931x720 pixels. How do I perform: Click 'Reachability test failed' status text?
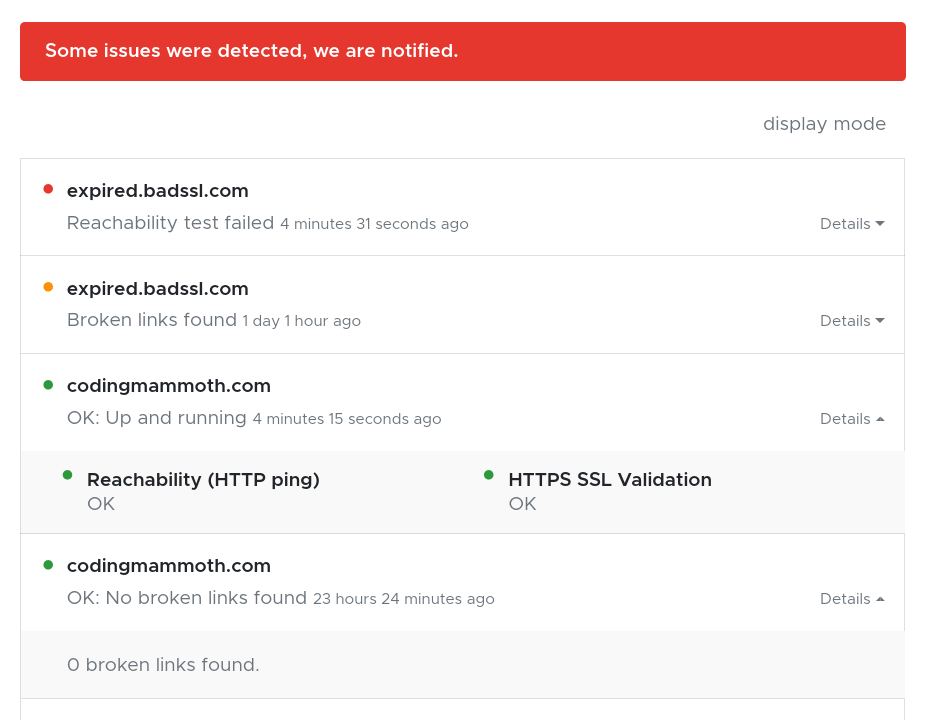[170, 223]
